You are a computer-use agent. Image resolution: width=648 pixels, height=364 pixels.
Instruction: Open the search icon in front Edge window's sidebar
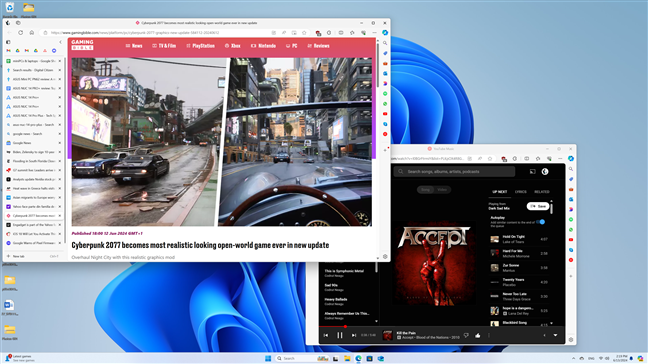[x=385, y=43]
